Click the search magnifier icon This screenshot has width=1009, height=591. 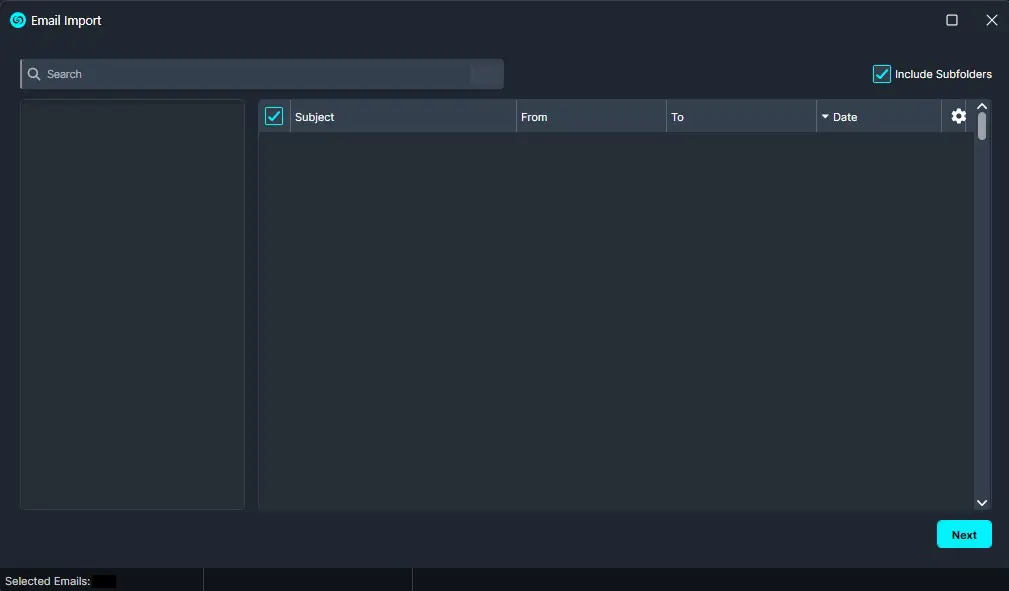[34, 74]
